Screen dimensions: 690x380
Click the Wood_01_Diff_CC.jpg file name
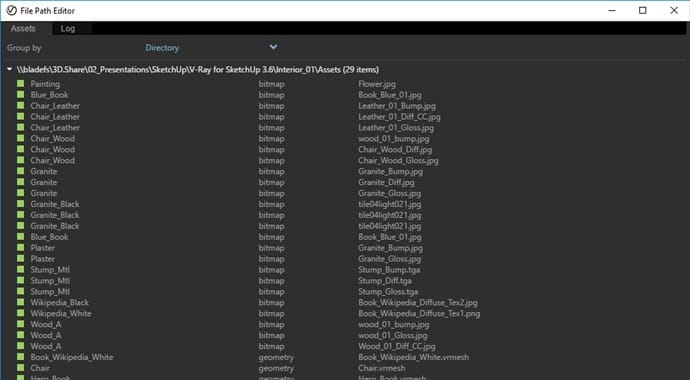pyautogui.click(x=397, y=346)
